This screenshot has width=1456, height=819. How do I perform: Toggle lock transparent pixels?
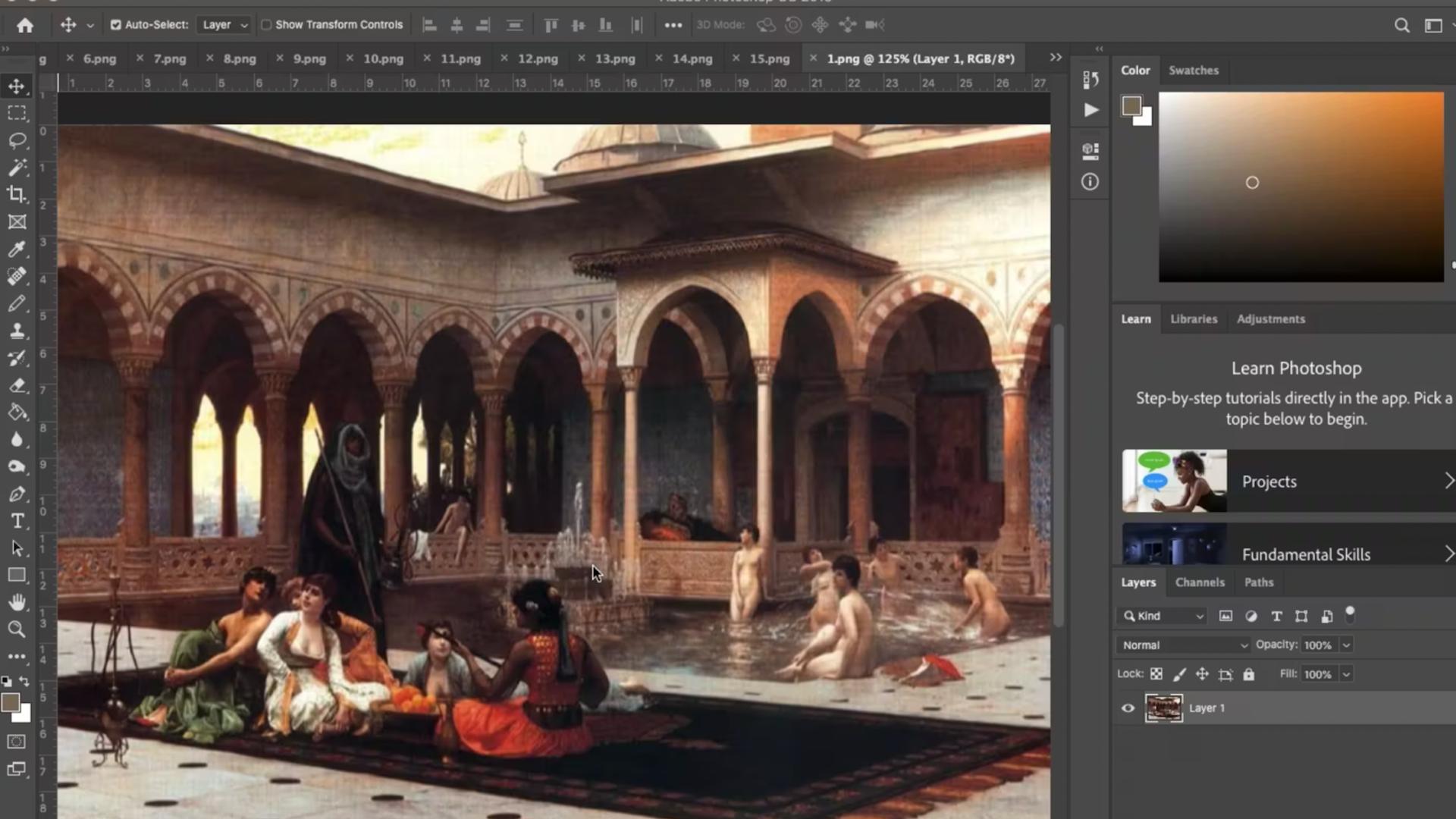[1156, 674]
